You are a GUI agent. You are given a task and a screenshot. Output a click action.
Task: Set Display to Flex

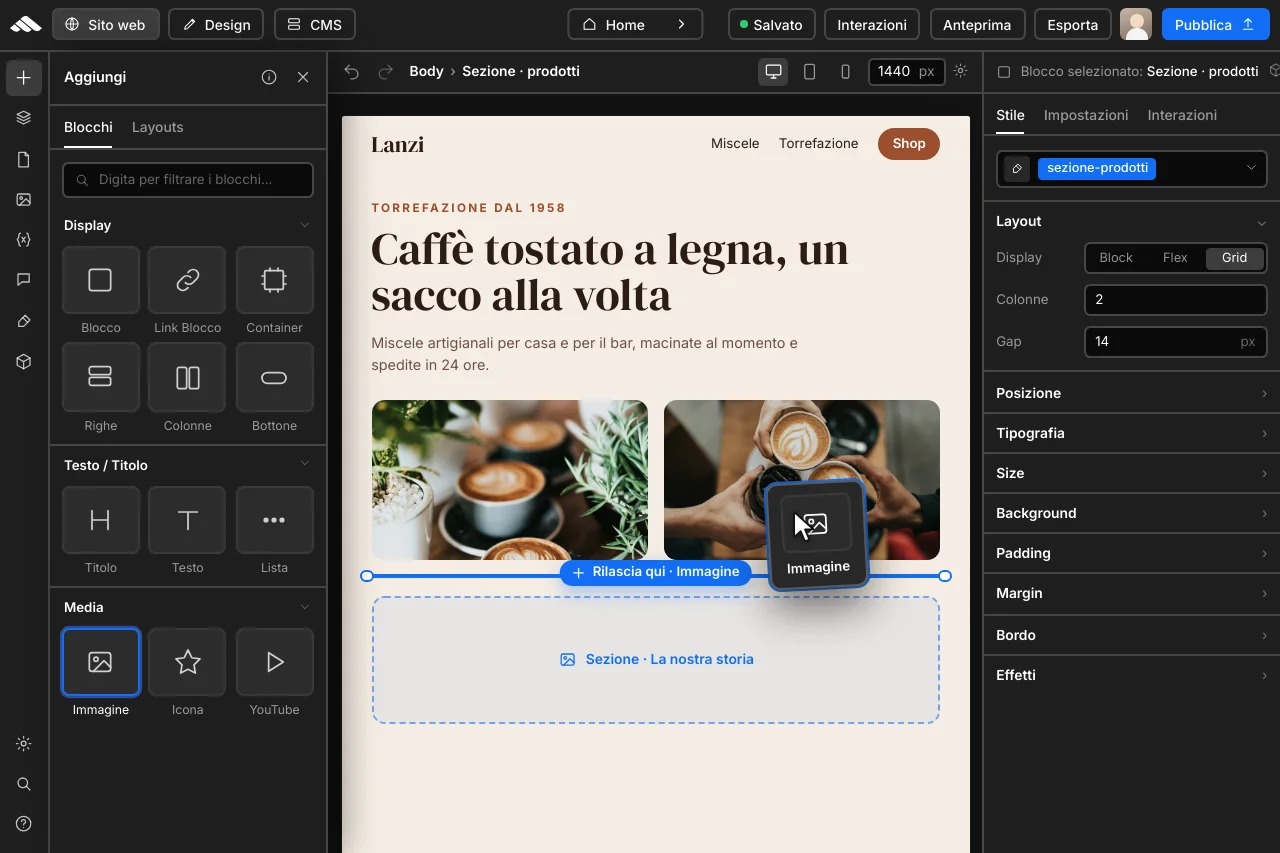tap(1175, 258)
